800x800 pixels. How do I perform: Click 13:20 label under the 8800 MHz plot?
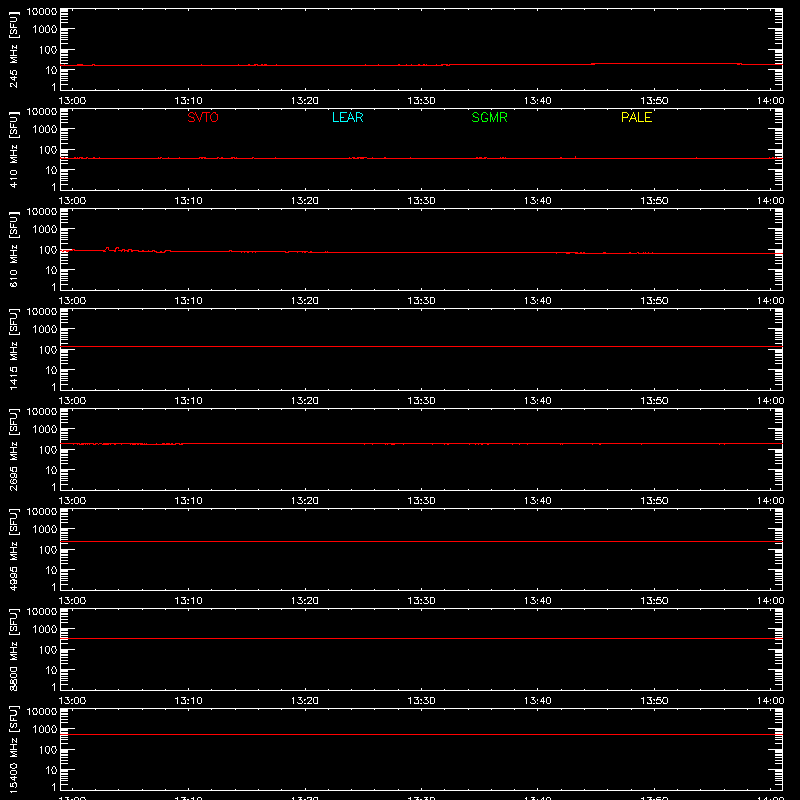305,701
